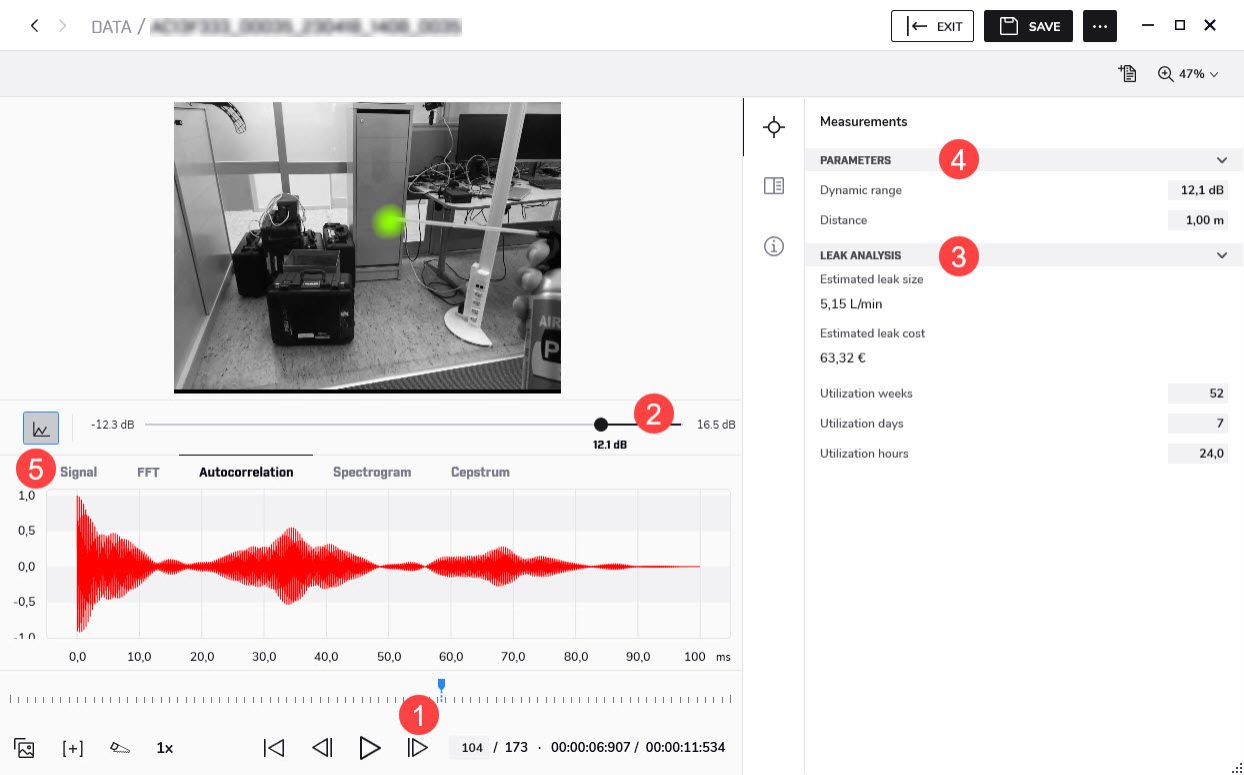
Task: Click the add report notes icon
Action: [x=1128, y=74]
